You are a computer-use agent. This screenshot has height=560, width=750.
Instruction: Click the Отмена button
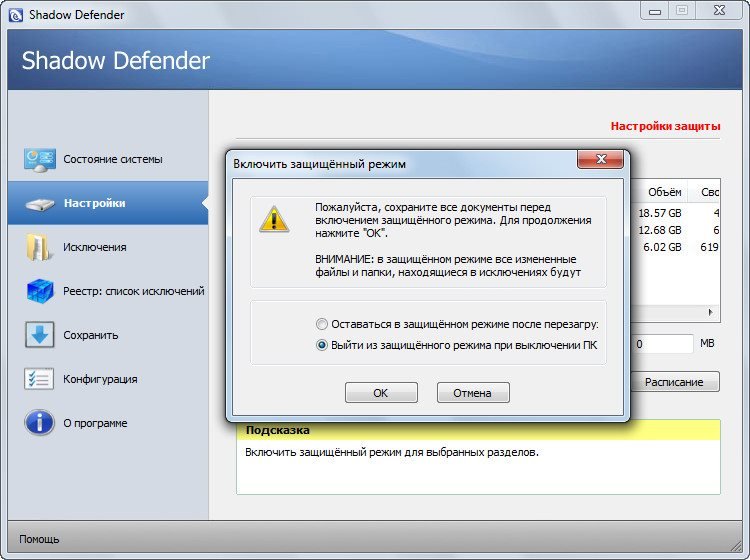(x=473, y=393)
